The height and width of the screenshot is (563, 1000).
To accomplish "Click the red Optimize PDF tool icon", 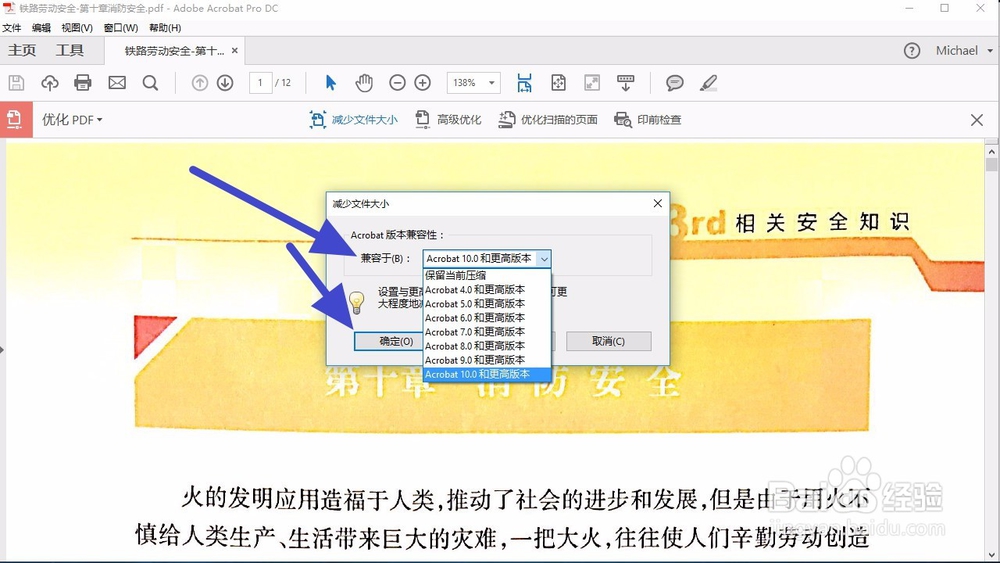I will 16,119.
